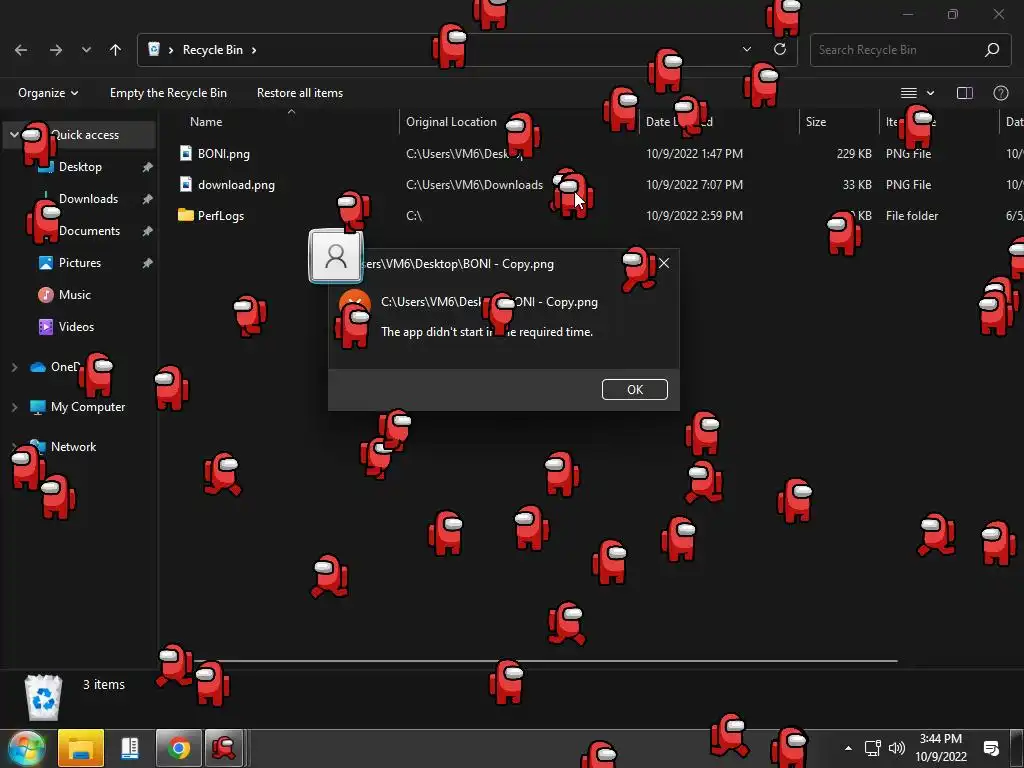The height and width of the screenshot is (768, 1024).
Task: Open Pictures in sidebar
Action: [x=80, y=263]
